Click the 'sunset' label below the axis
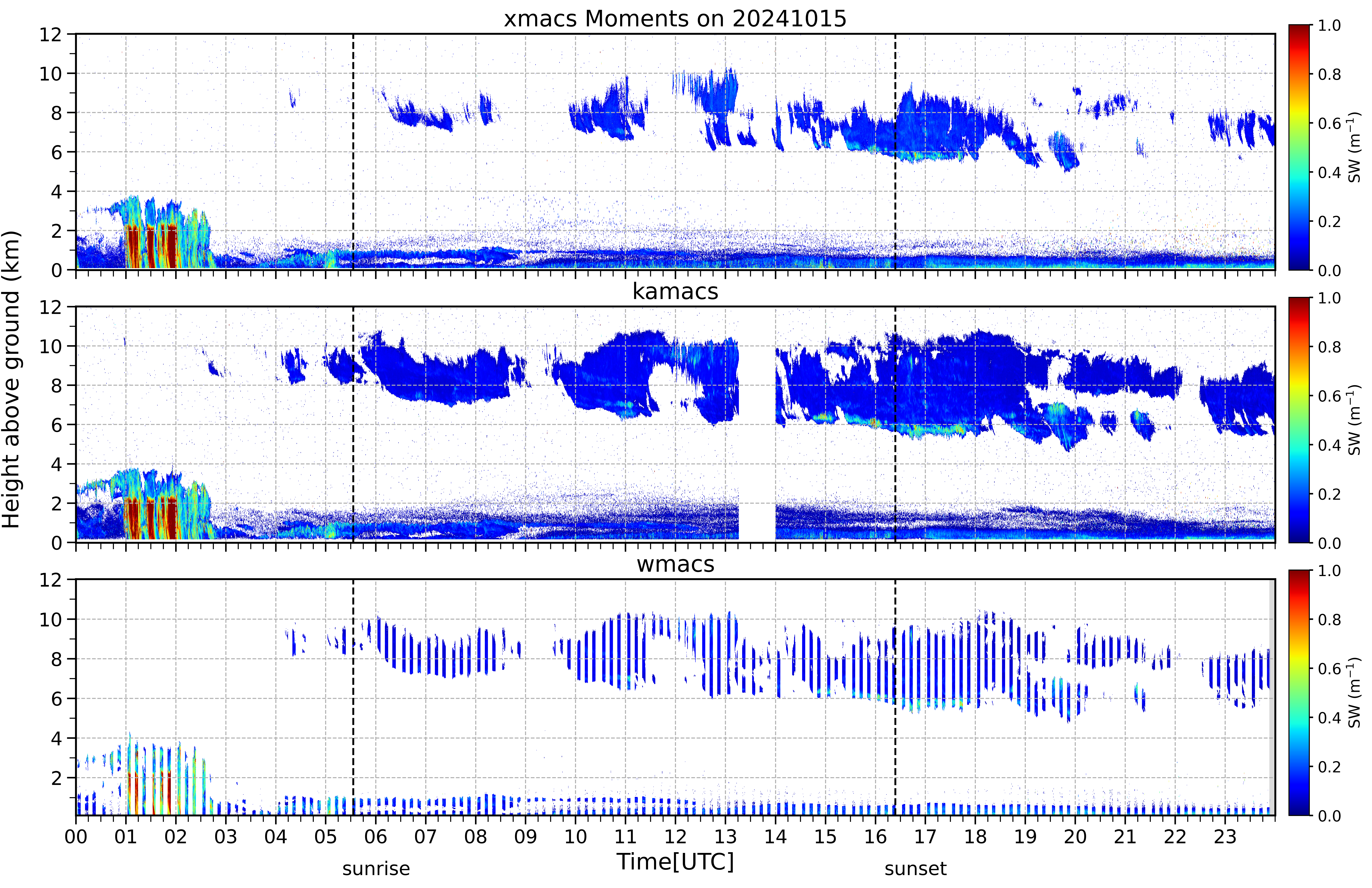 [916, 868]
